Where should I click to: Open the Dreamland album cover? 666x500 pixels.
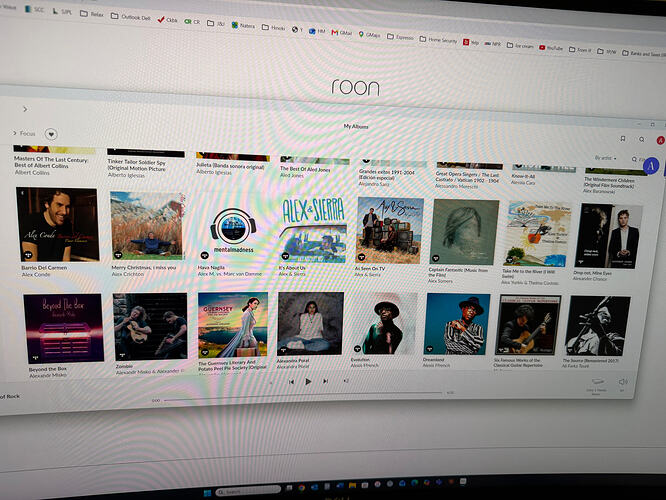(457, 324)
